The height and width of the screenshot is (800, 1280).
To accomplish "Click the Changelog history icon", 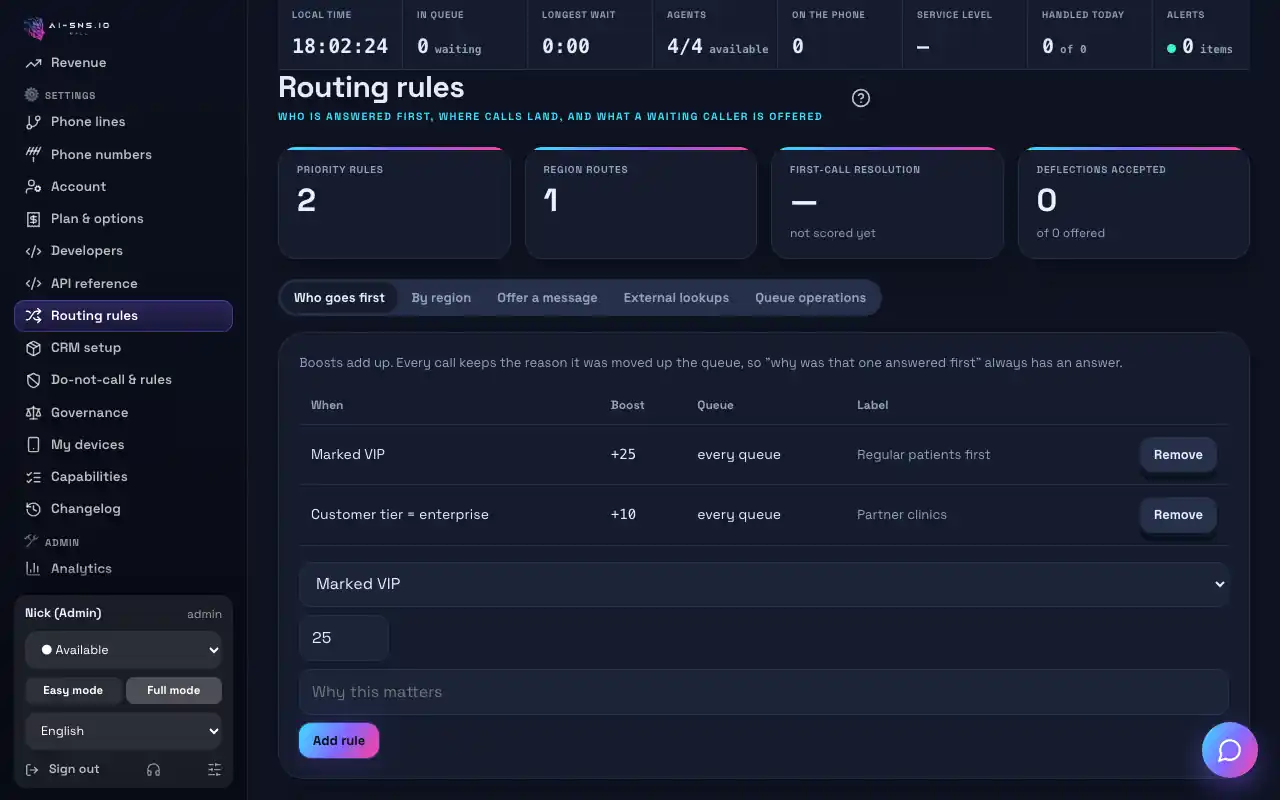I will [33, 509].
